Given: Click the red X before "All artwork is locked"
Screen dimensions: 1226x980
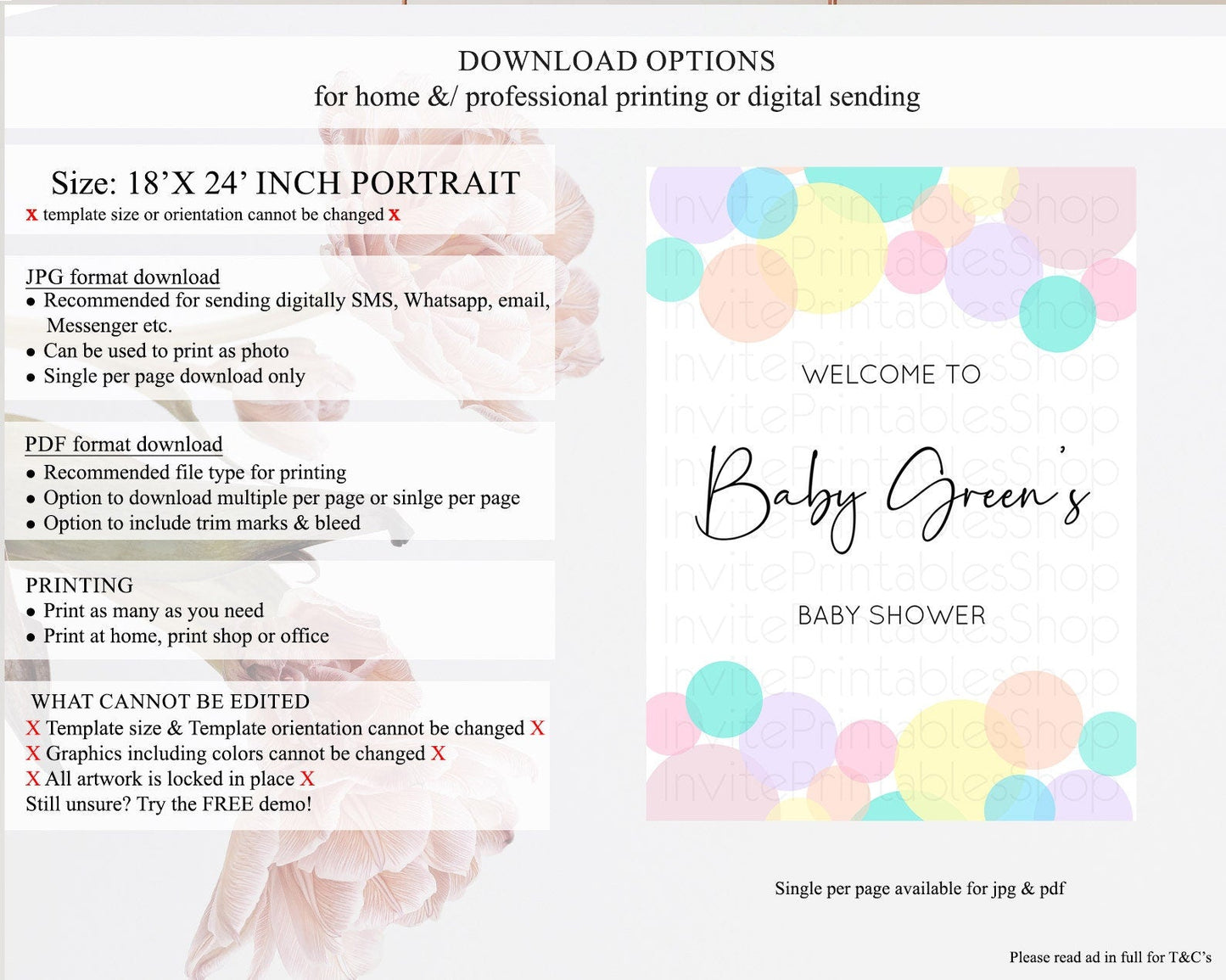Looking at the screenshot, I should (x=33, y=780).
